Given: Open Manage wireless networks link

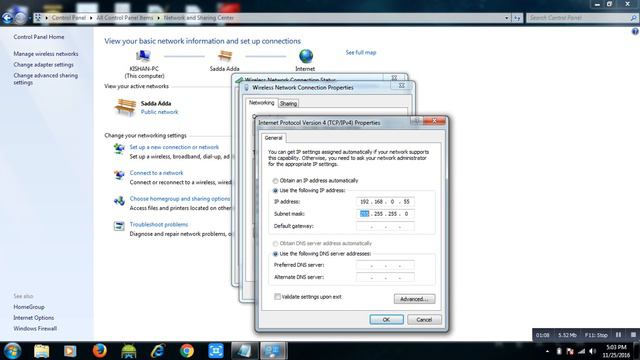Looking at the screenshot, I should (x=46, y=54).
